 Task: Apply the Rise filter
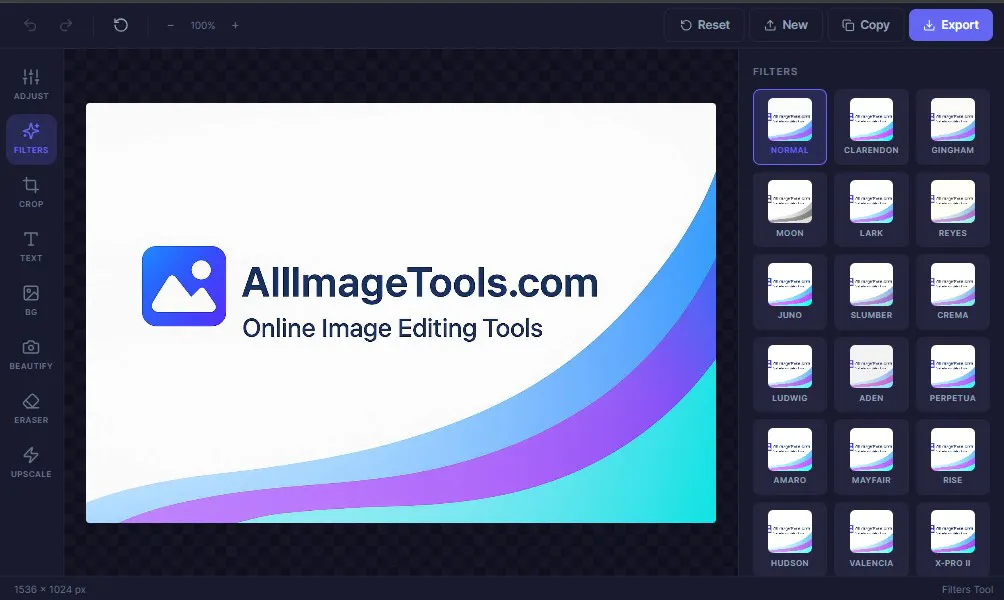click(952, 457)
